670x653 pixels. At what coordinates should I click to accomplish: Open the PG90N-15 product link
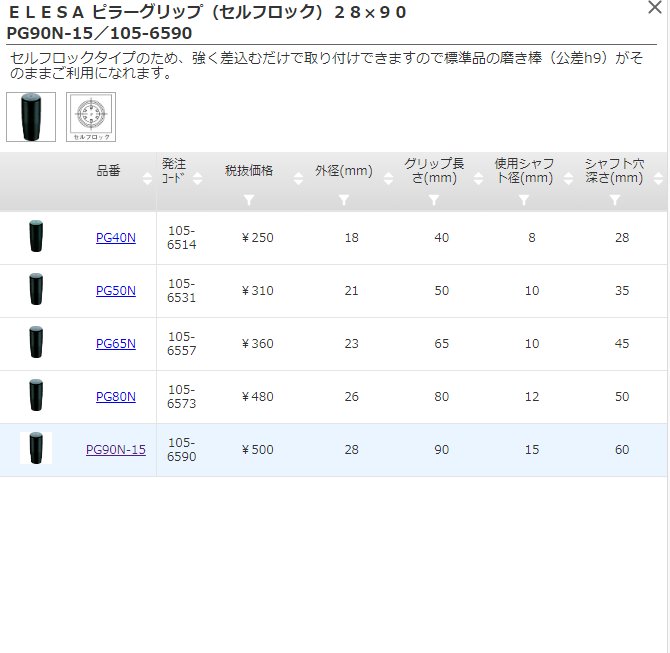(116, 450)
